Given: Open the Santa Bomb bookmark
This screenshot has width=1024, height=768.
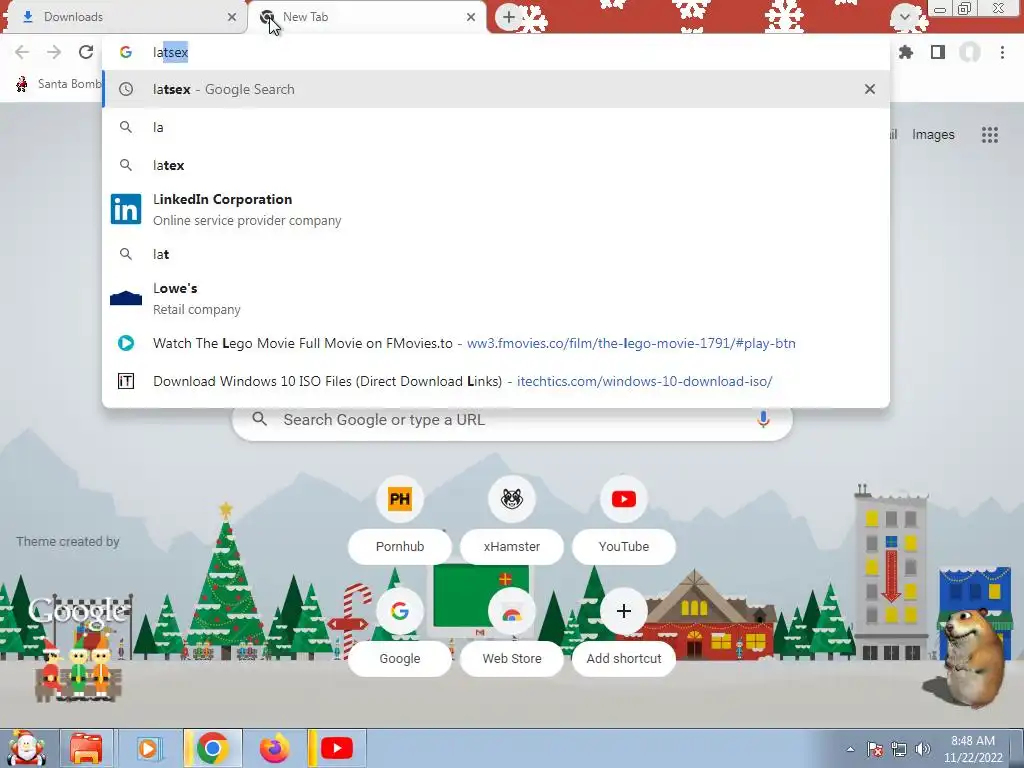Looking at the screenshot, I should pos(57,84).
